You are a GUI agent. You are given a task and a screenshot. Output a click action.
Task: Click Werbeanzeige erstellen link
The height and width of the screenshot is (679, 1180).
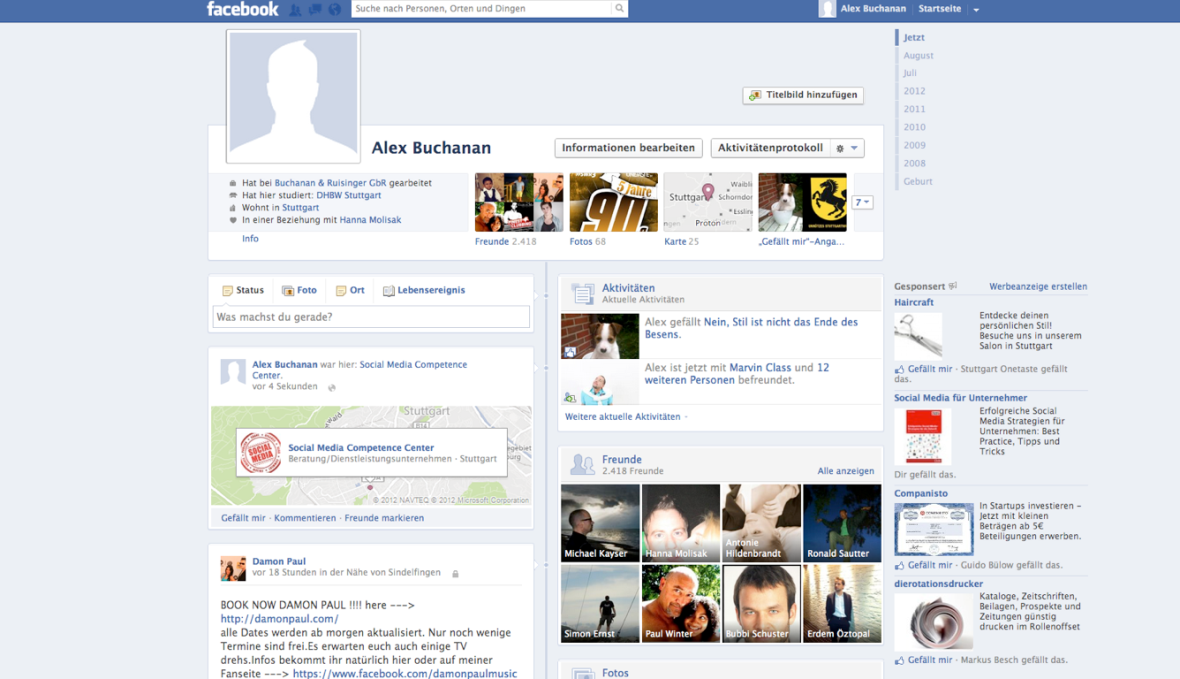point(1038,286)
